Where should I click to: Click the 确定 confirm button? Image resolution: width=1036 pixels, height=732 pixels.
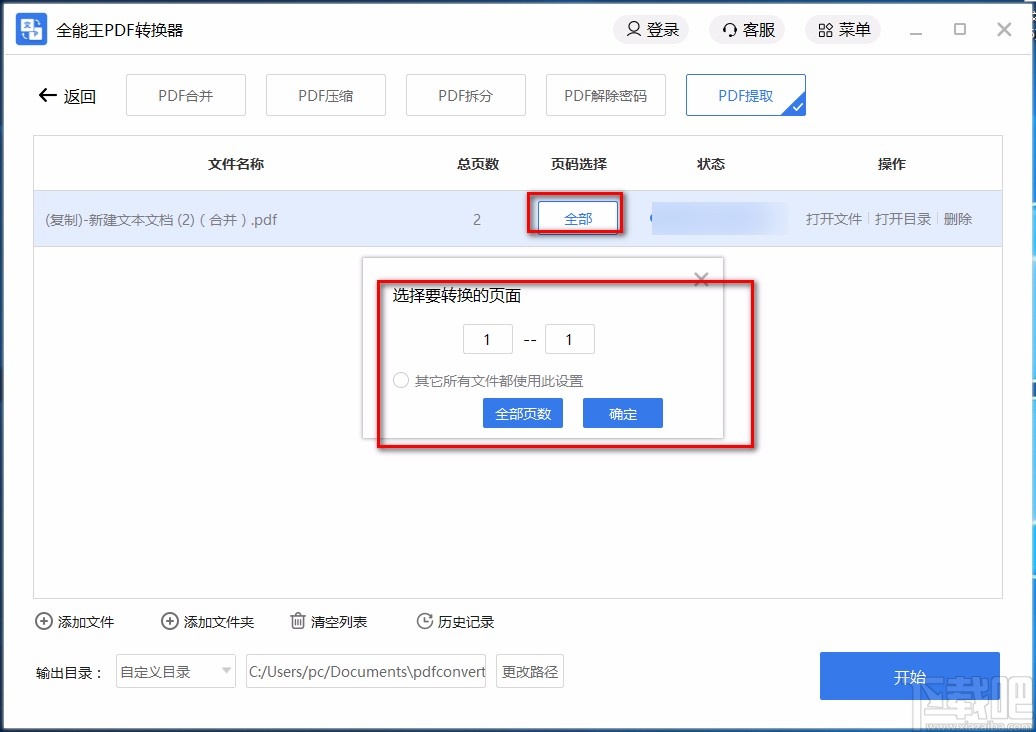coord(622,413)
